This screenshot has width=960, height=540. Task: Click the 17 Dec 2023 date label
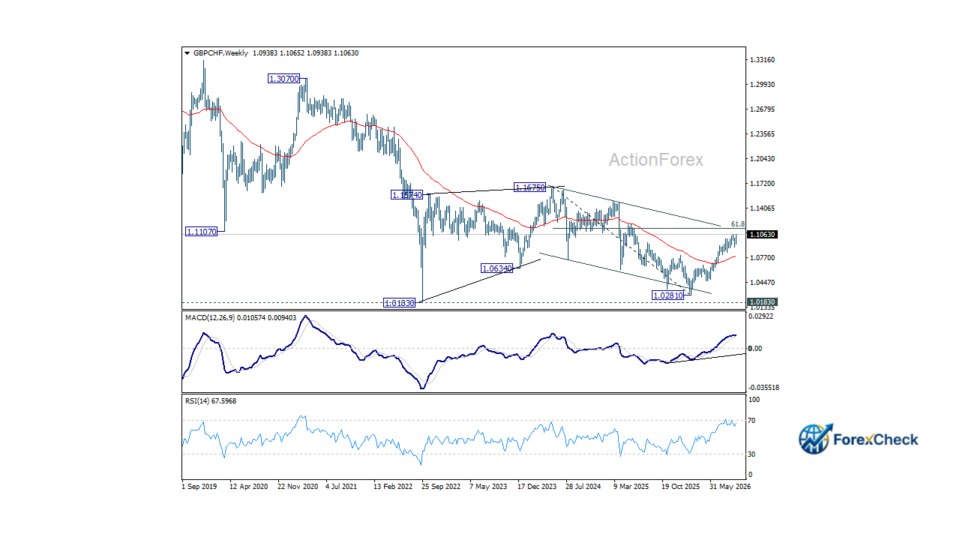[537, 487]
